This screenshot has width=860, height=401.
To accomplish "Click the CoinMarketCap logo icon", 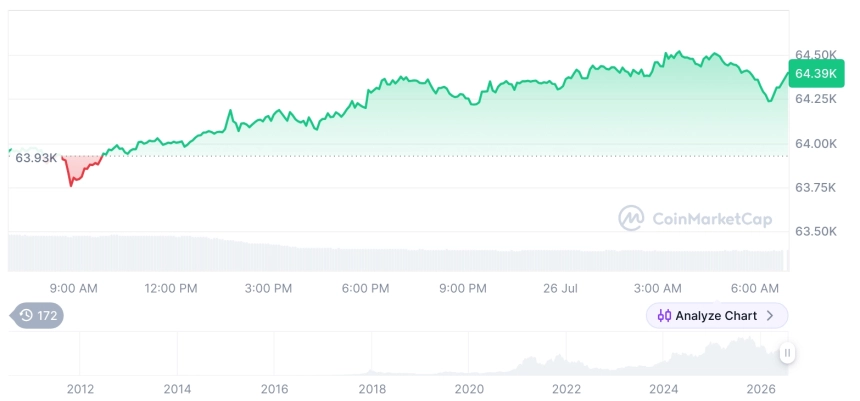I will point(631,218).
